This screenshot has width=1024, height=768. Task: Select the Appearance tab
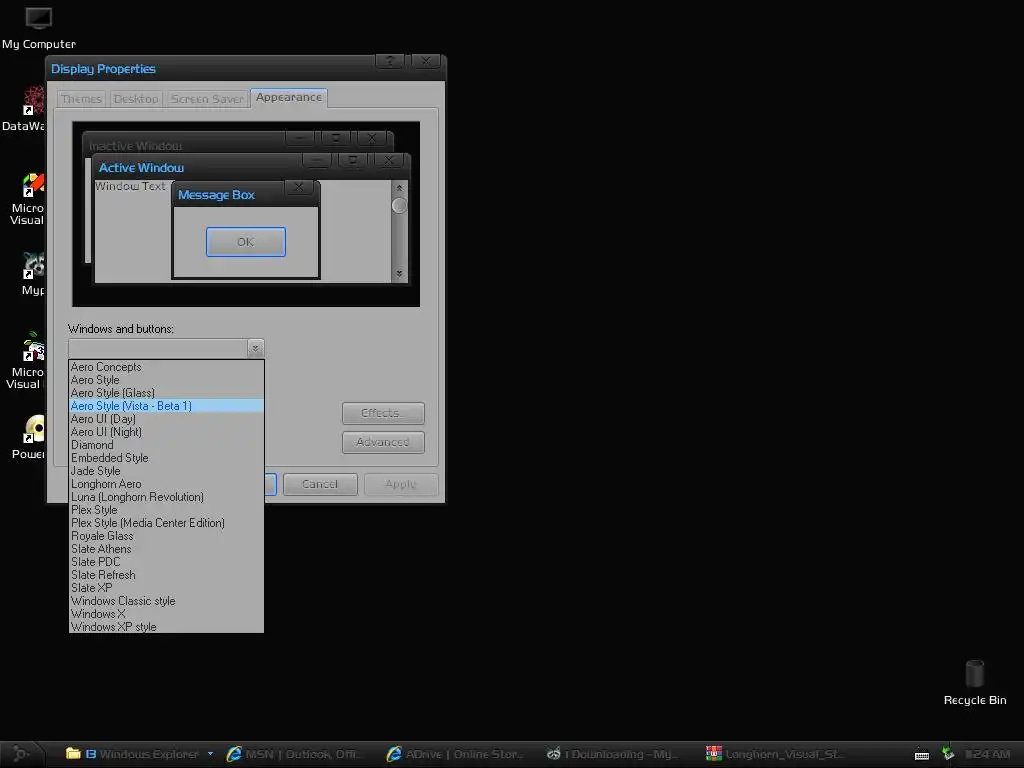(x=289, y=97)
